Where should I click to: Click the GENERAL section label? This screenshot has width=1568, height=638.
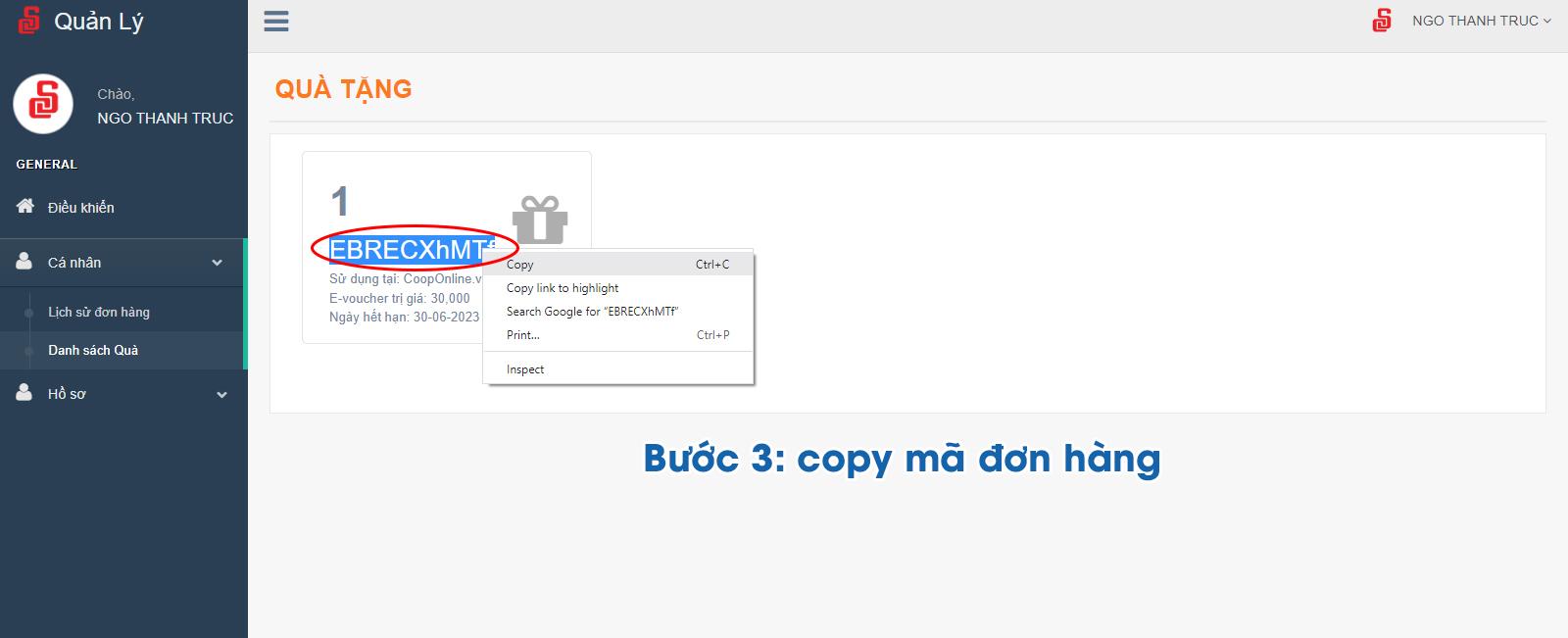(x=46, y=164)
